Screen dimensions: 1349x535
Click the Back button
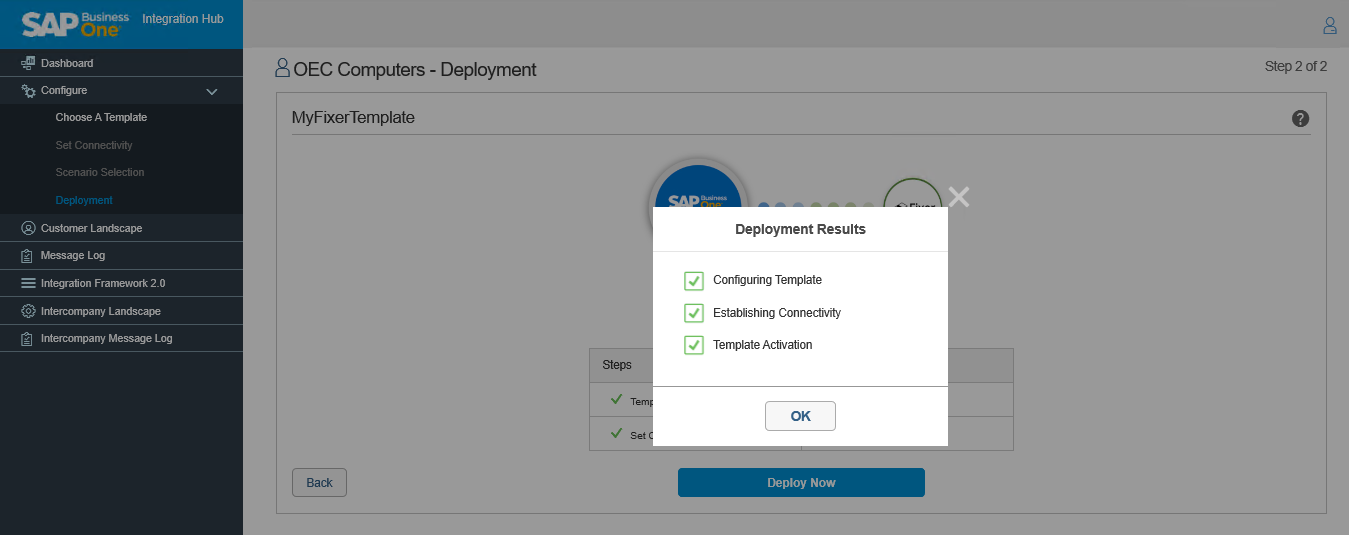[319, 483]
